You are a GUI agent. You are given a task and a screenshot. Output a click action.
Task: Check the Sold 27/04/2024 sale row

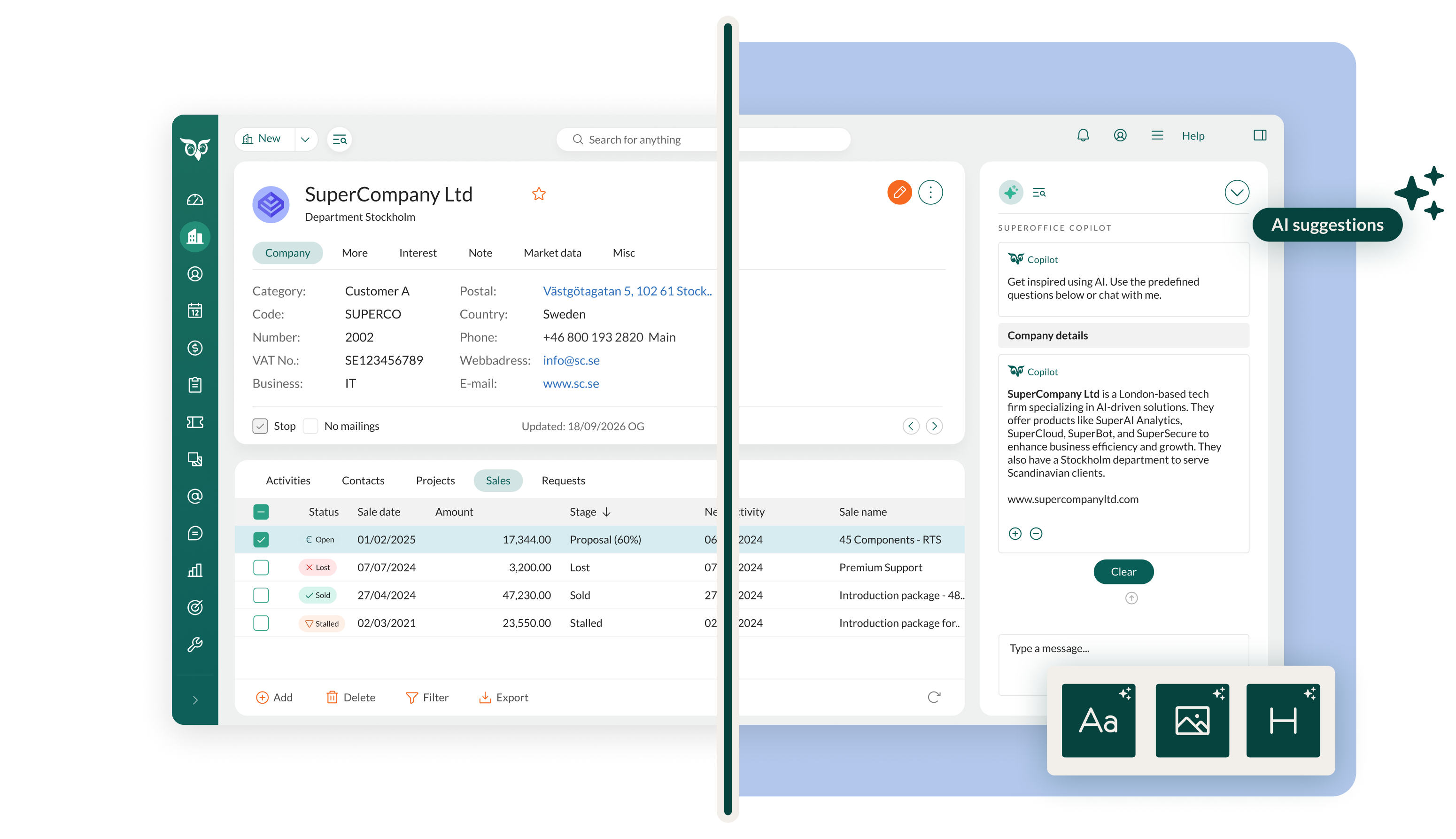pyautogui.click(x=260, y=595)
